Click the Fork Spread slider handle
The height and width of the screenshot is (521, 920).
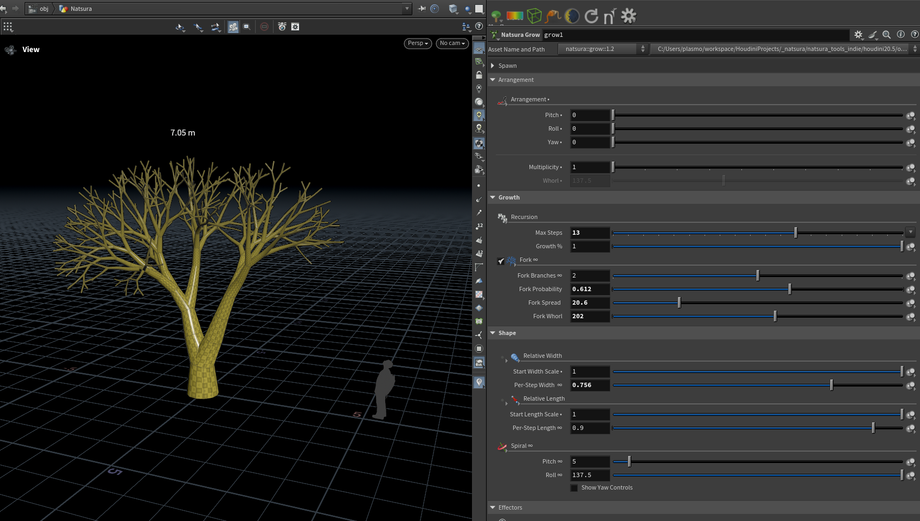(x=679, y=302)
